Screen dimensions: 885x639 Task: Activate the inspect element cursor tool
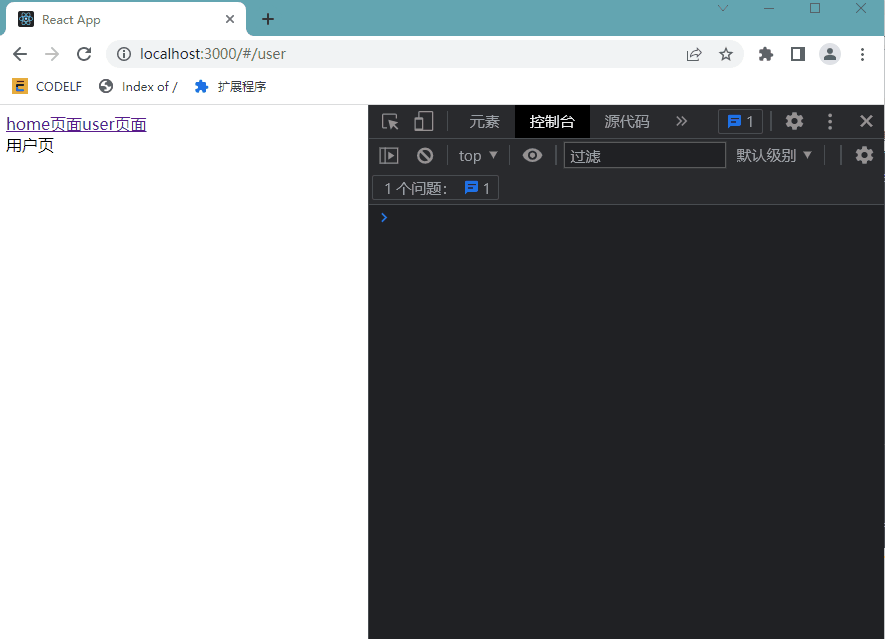[x=390, y=121]
